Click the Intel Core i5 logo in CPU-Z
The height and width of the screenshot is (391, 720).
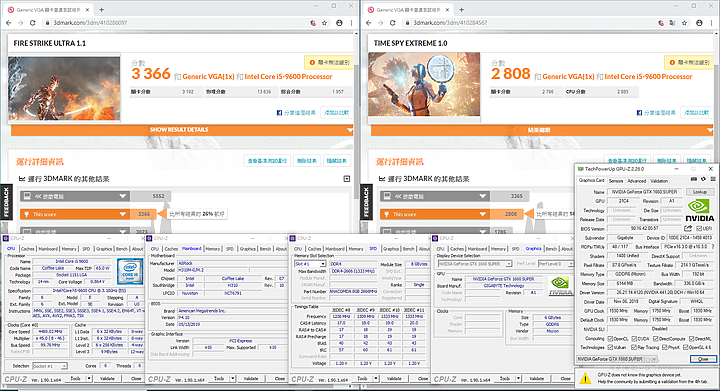click(130, 271)
